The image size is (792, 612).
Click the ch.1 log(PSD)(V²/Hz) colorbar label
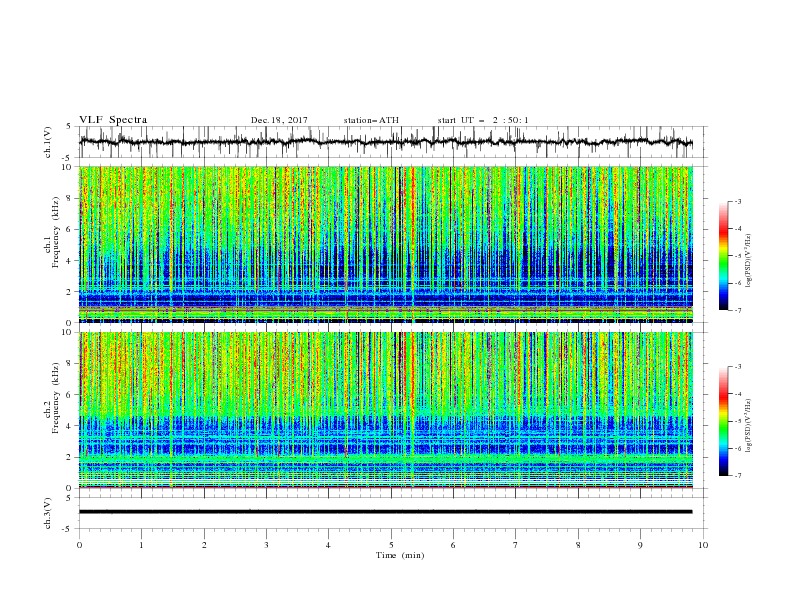tap(748, 261)
